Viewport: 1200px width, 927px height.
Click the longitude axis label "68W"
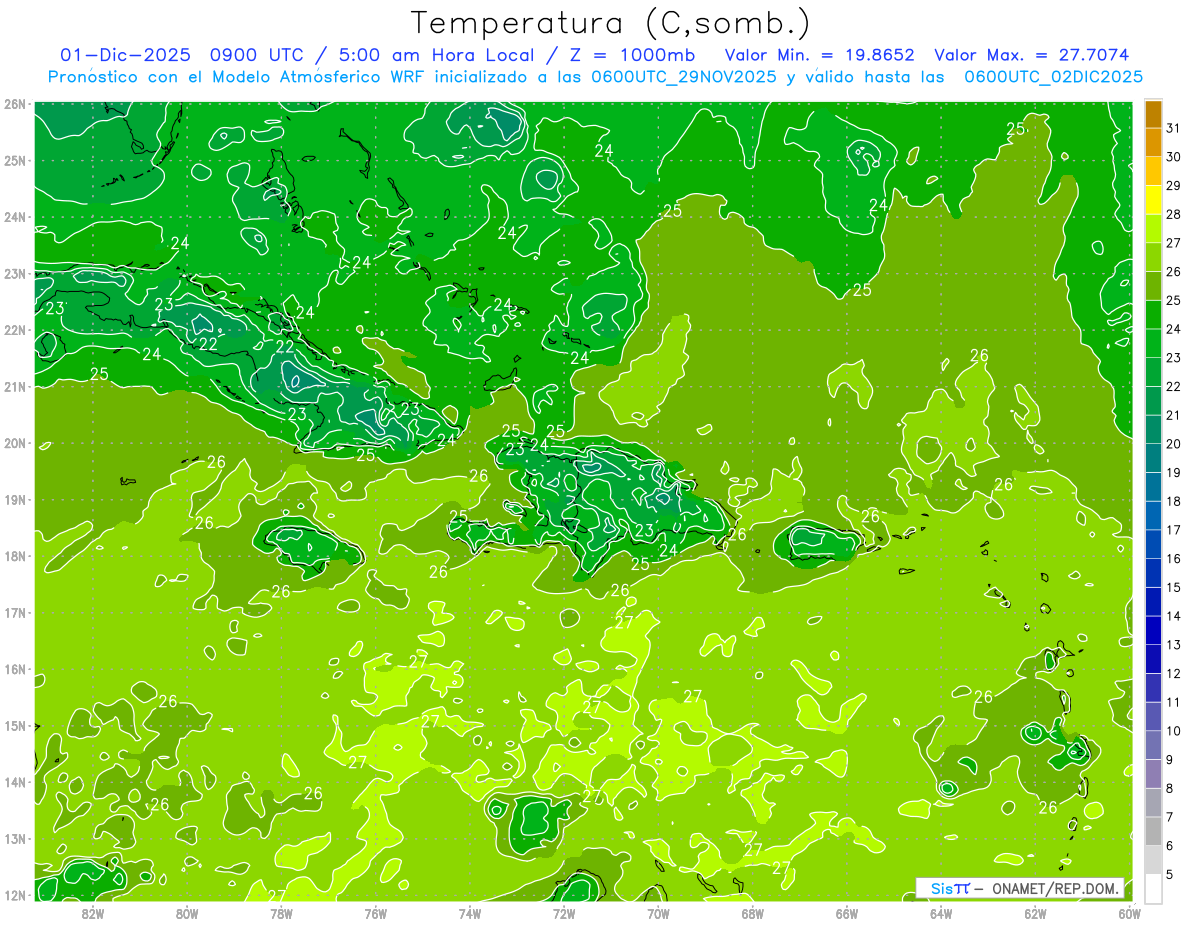coord(752,913)
